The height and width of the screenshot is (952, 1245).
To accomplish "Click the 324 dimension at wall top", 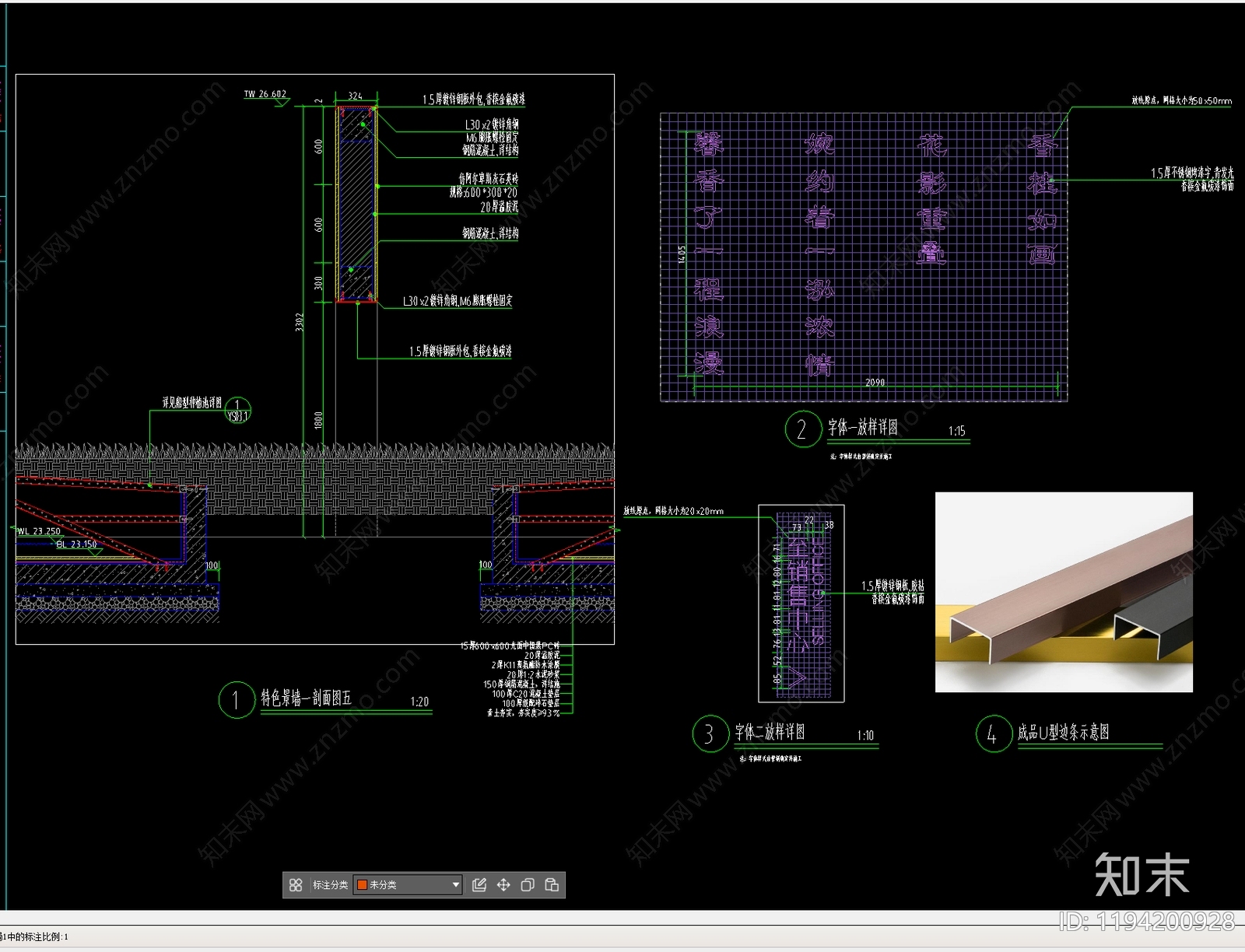I will click(x=355, y=96).
